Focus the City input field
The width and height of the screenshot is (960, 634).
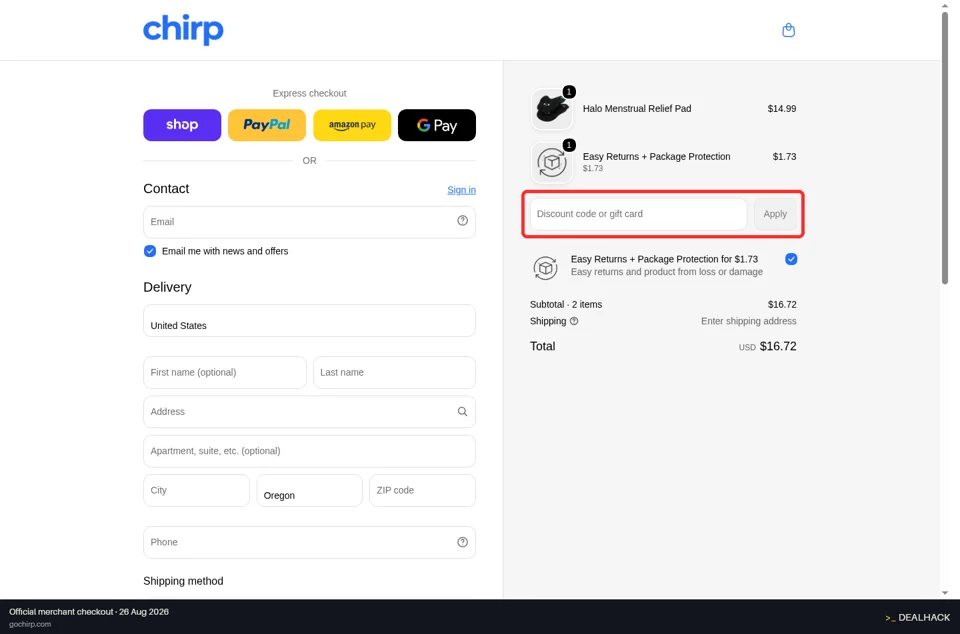196,490
